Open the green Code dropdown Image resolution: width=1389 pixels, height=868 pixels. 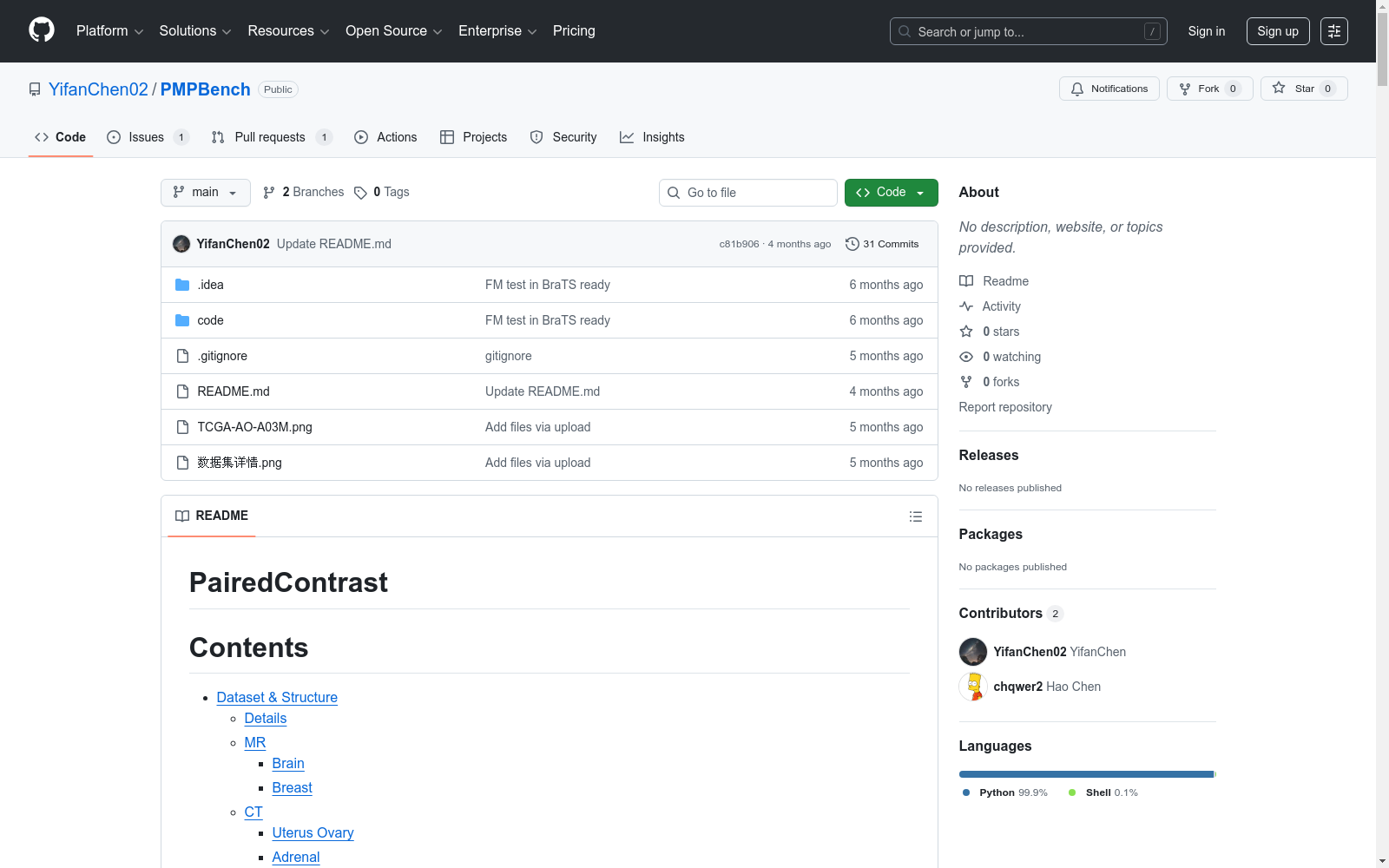click(892, 193)
